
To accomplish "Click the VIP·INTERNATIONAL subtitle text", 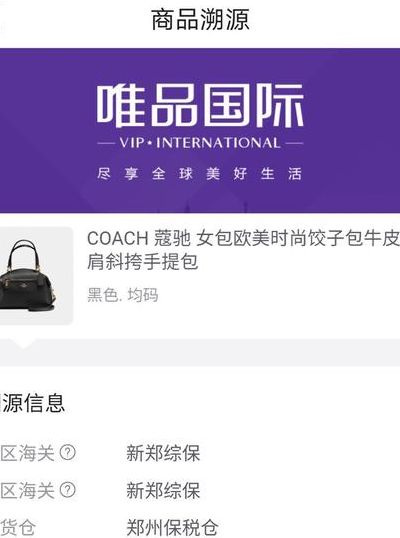I will point(200,143).
